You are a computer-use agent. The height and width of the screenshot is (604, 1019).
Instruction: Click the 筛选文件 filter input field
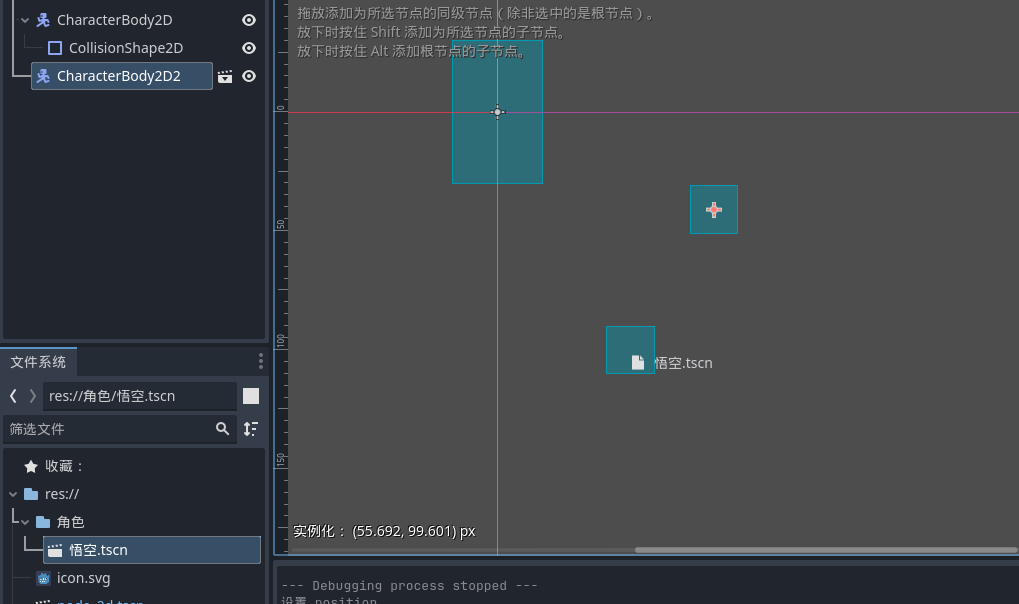tap(108, 429)
